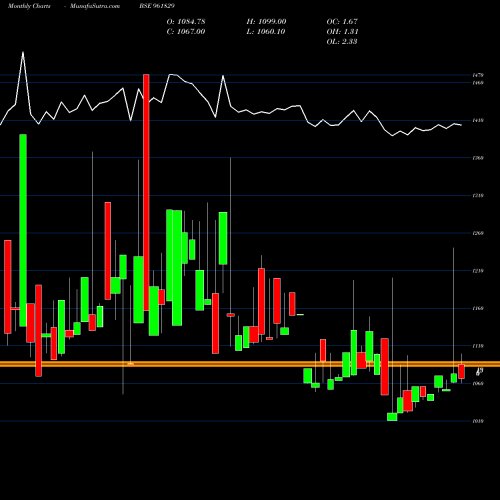Select the high value 'H: 1099.00'
This screenshot has width=500, height=500.
[266, 22]
